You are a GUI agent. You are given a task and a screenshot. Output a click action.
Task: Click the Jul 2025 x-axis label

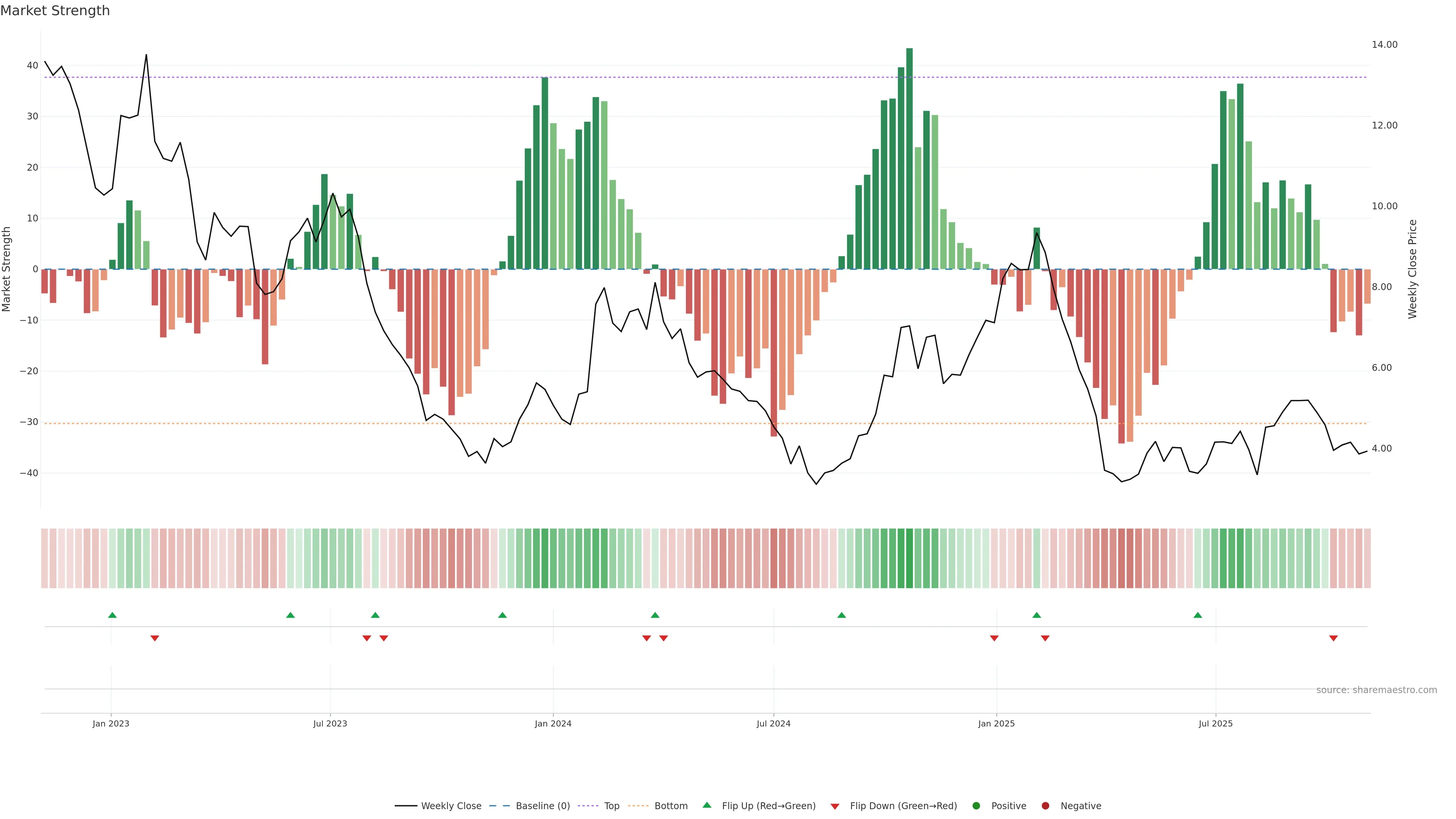click(x=1215, y=723)
